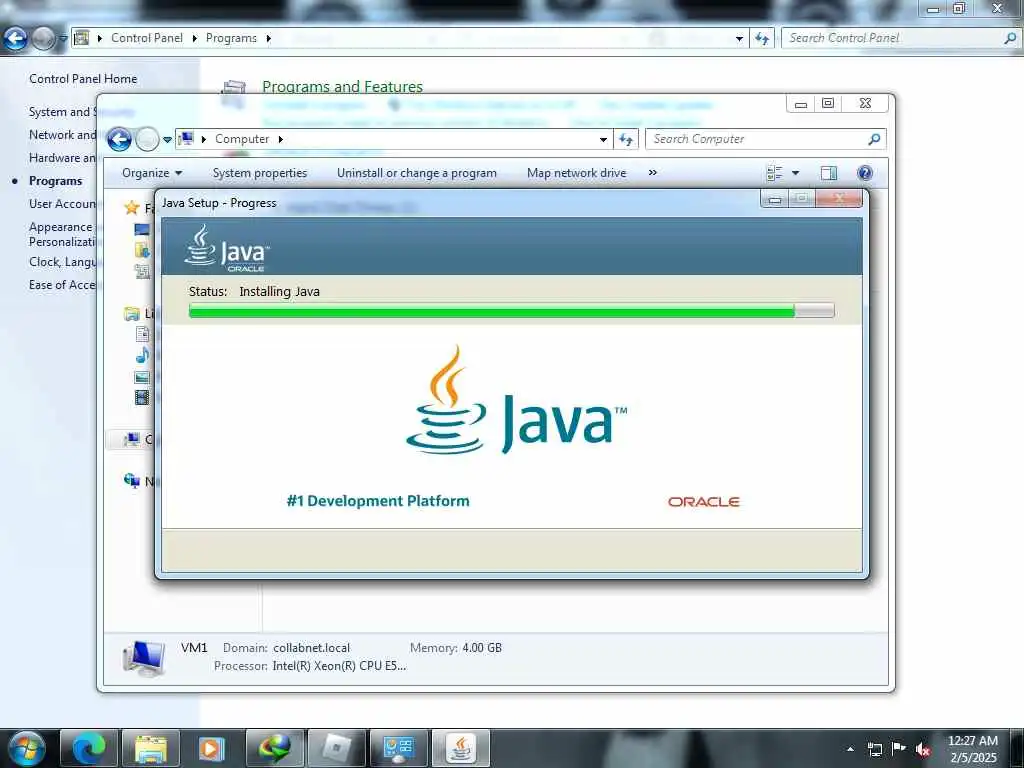Click the network tray icon

pos(874,749)
